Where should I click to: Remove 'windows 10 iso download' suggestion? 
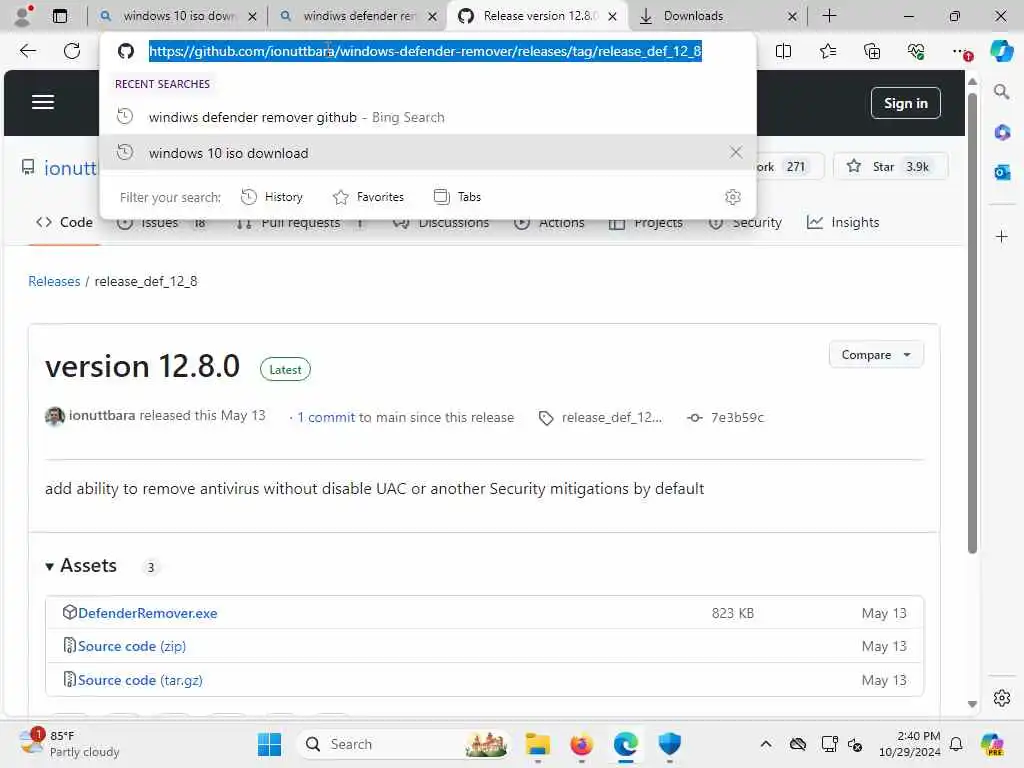pyautogui.click(x=736, y=153)
